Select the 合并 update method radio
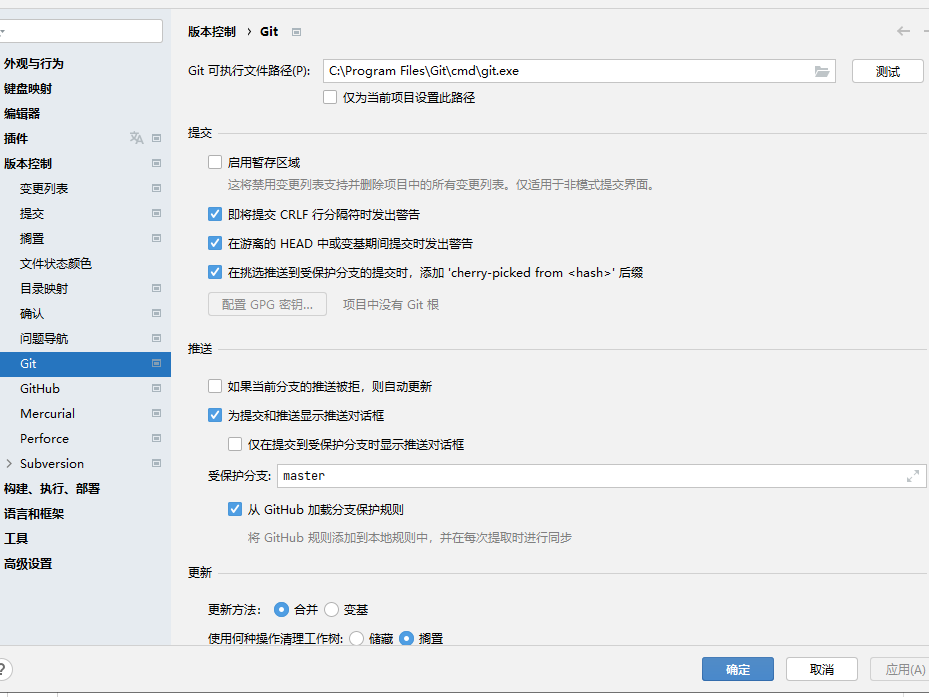929x697 pixels. [x=281, y=609]
